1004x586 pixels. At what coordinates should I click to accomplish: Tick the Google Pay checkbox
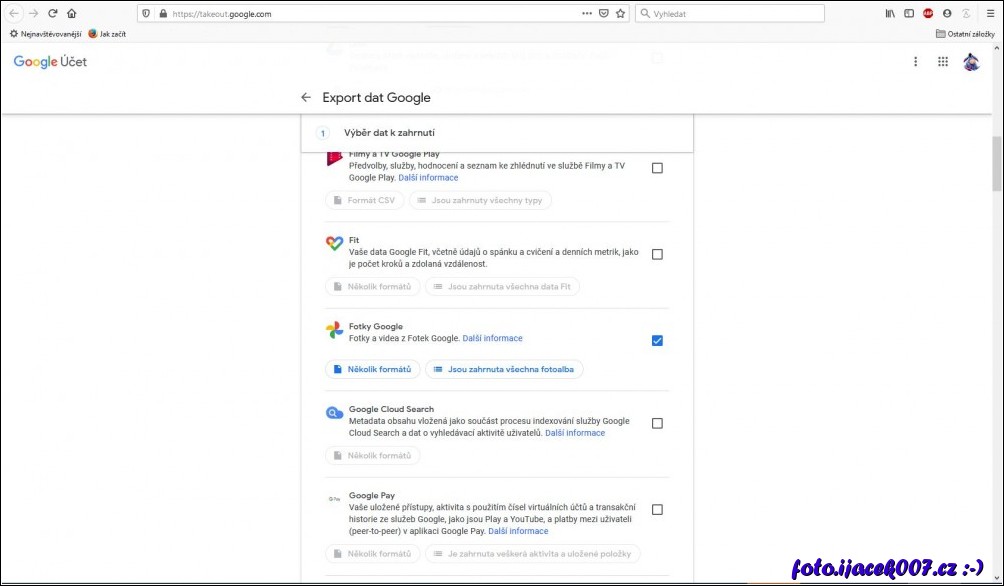(657, 509)
